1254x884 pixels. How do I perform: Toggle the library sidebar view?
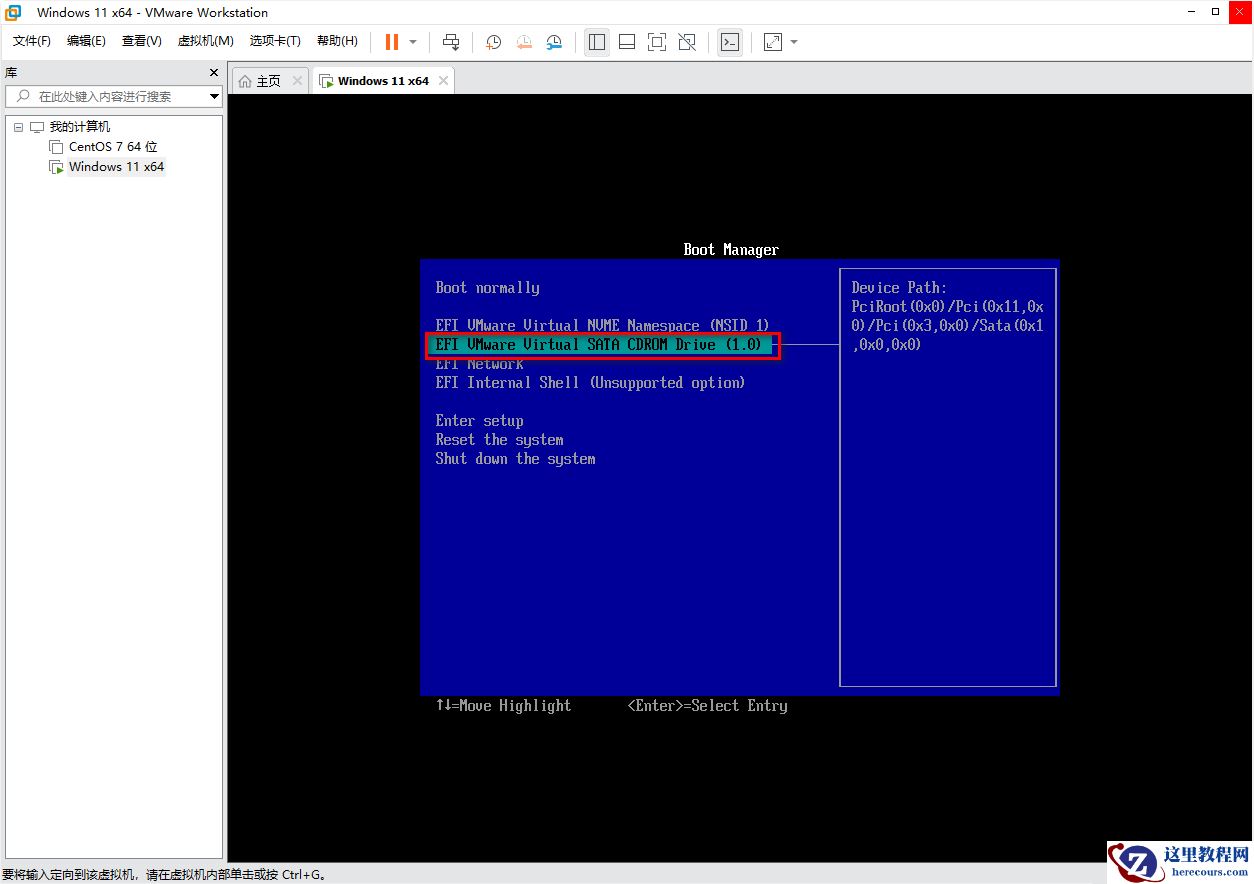(597, 42)
